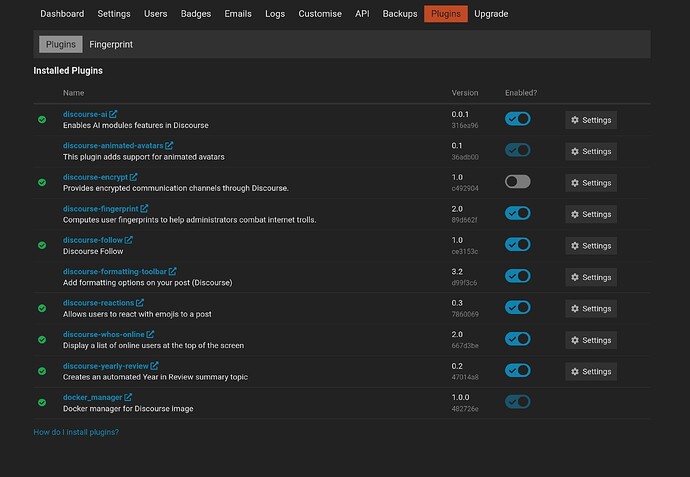Click green check badge for docker_manager

[42, 403]
